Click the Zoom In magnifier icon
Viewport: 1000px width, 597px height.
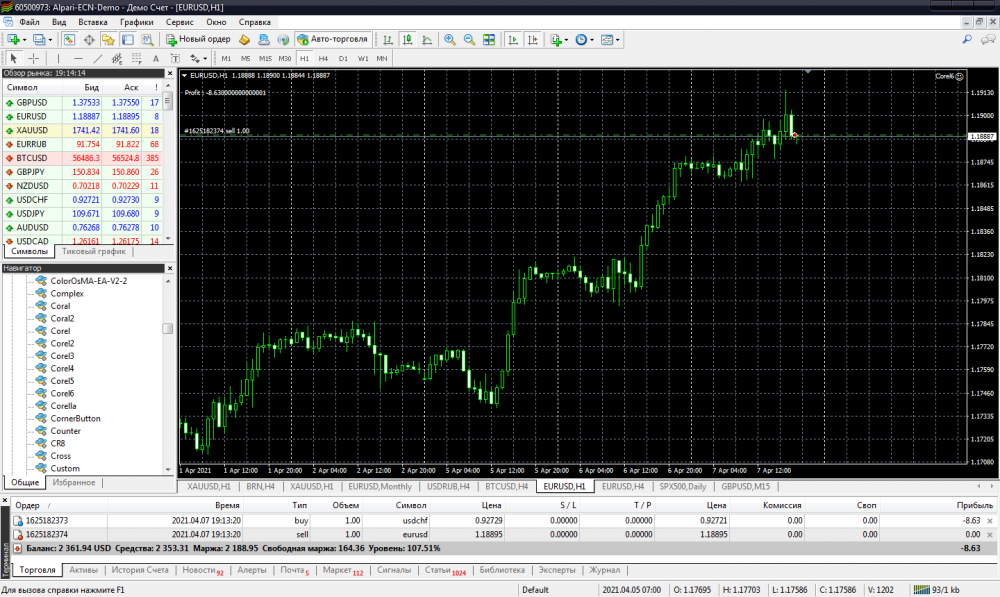[450, 39]
